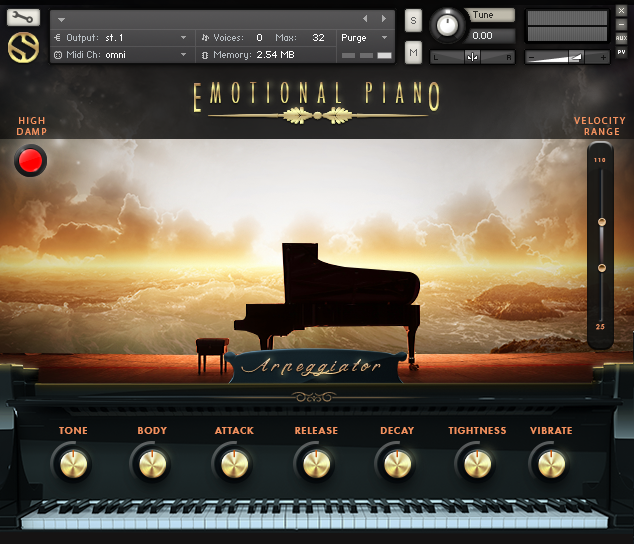
Task: Toggle the AUX sends button
Action: [x=621, y=38]
